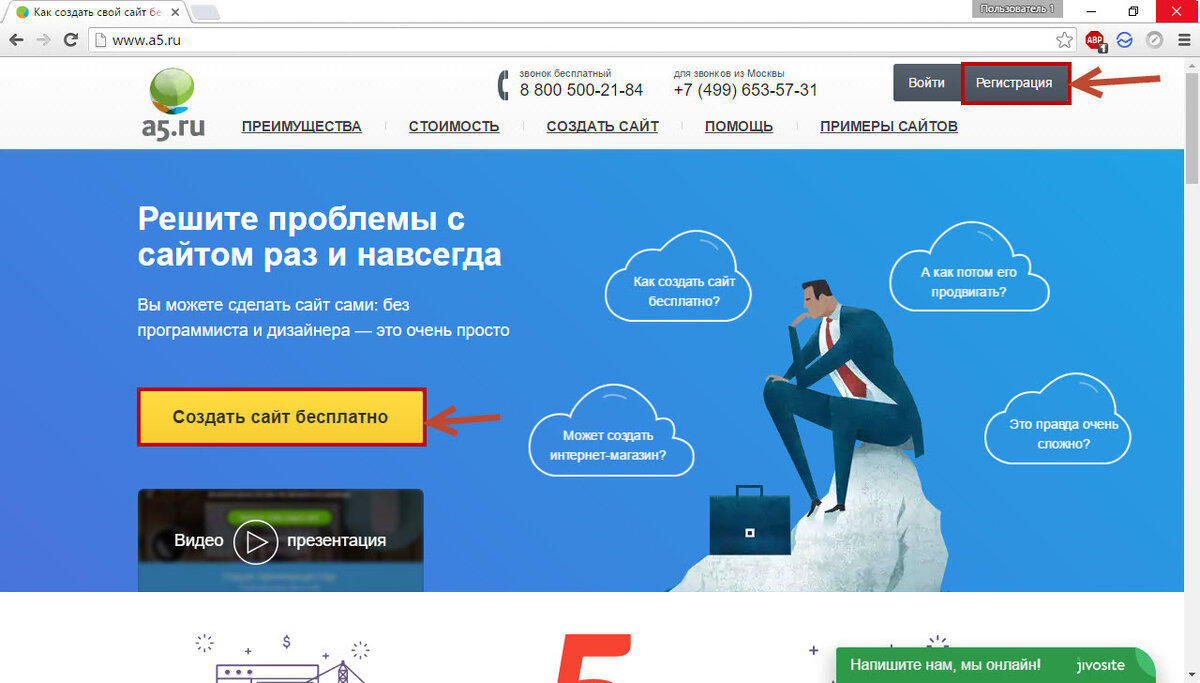The image size is (1200, 683).
Task: Open the СТОИМОСТЬ menu item
Action: coord(454,126)
